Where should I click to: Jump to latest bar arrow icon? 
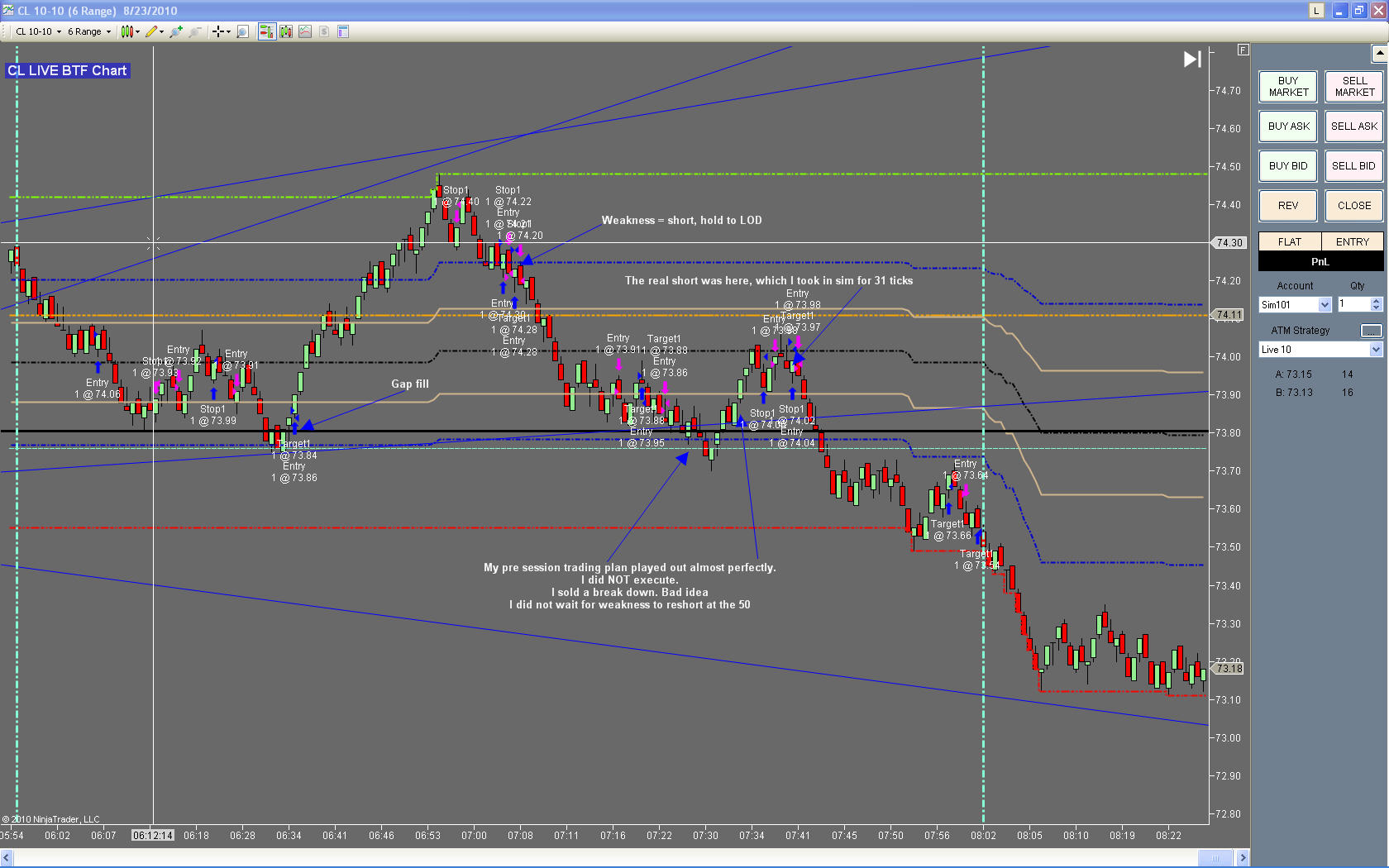1192,59
